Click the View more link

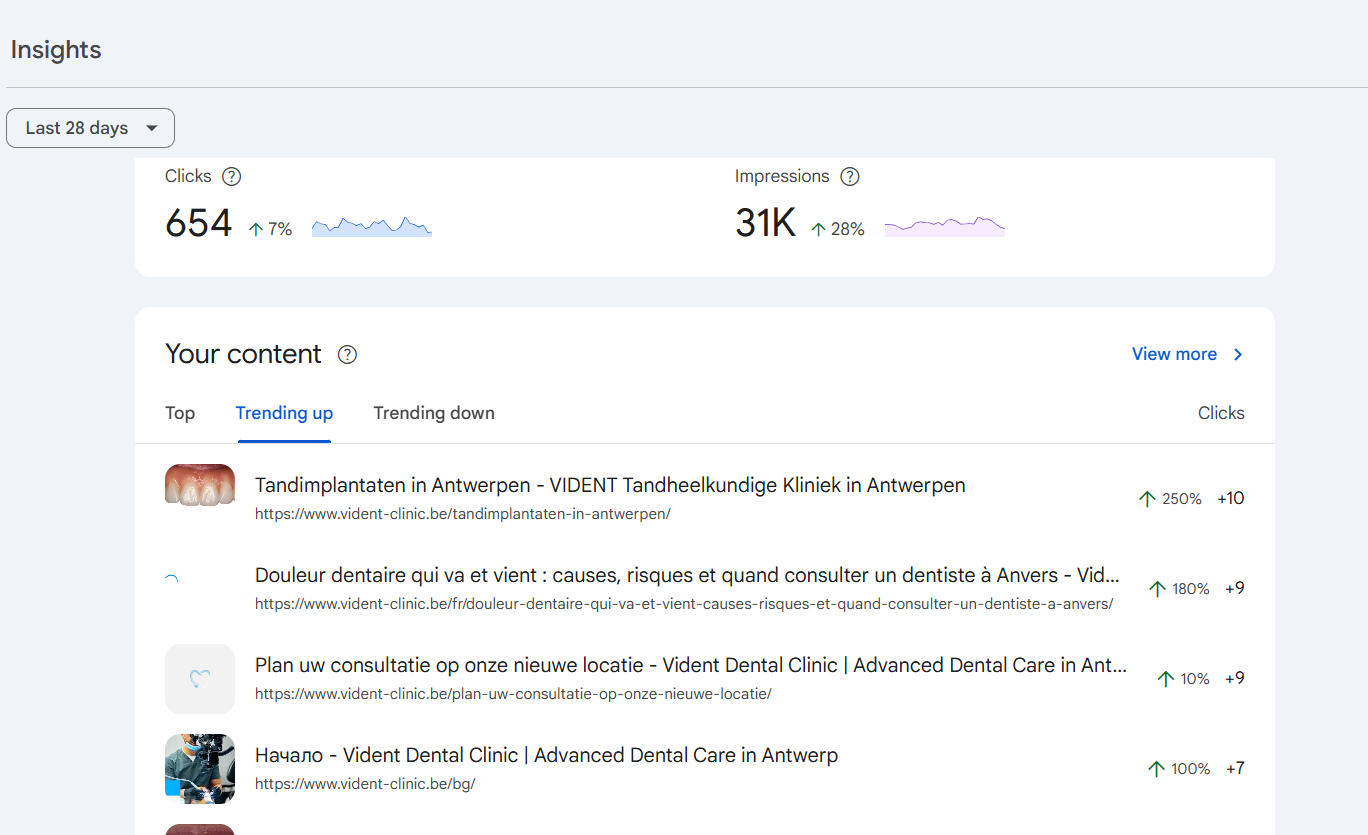point(1174,354)
